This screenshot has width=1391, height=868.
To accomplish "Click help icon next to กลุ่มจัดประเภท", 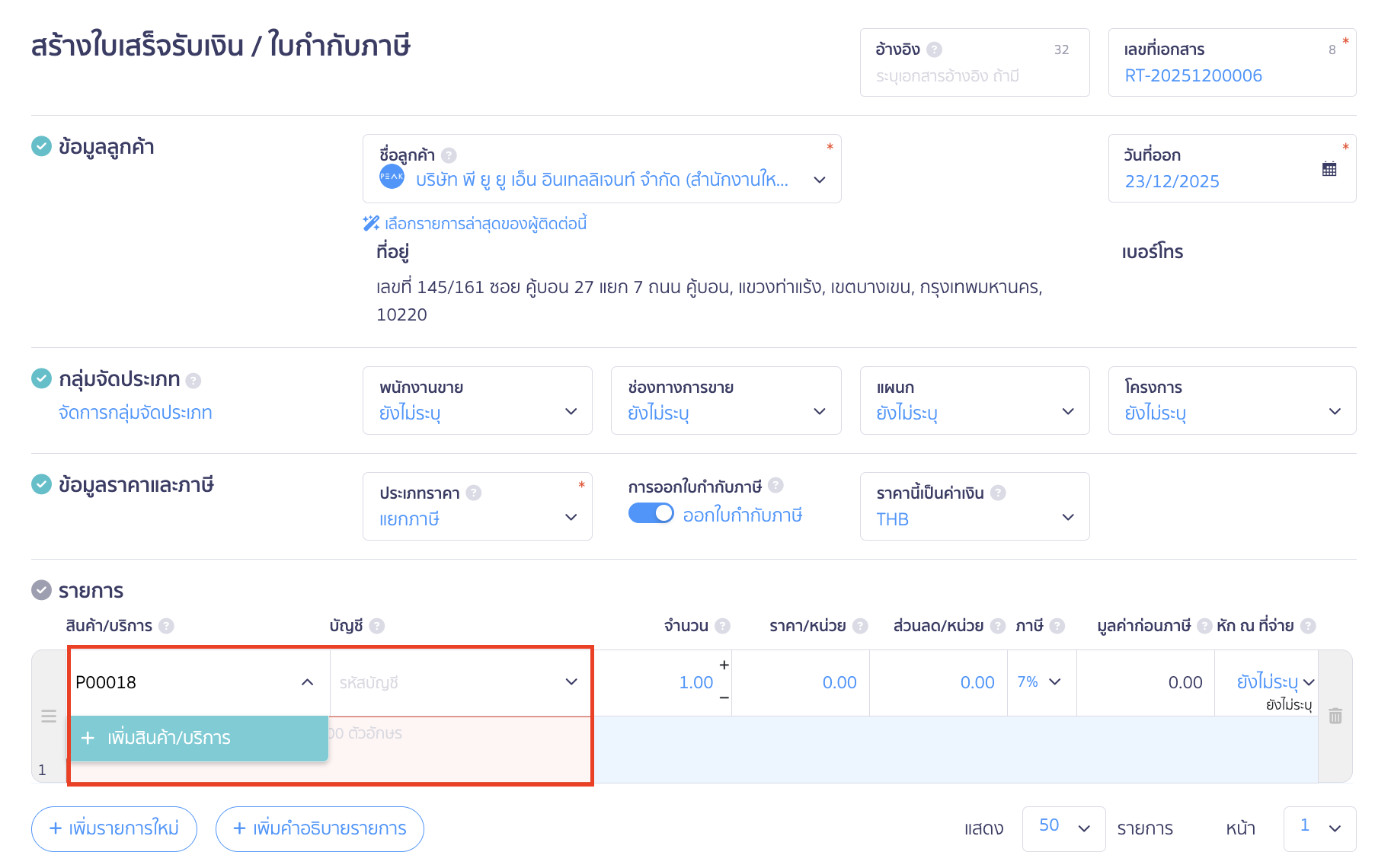I will click(193, 380).
